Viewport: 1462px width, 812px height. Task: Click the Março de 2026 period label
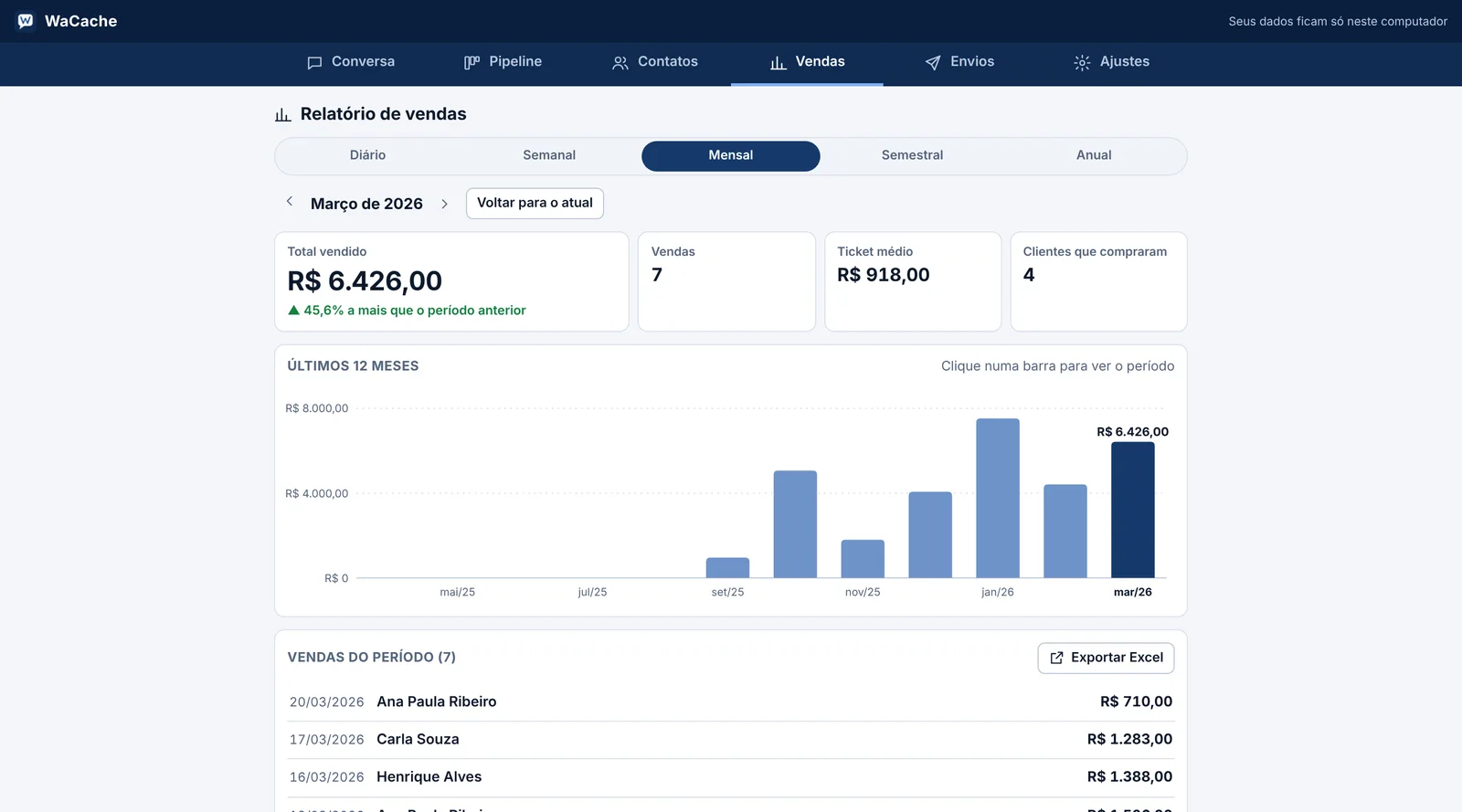(366, 204)
